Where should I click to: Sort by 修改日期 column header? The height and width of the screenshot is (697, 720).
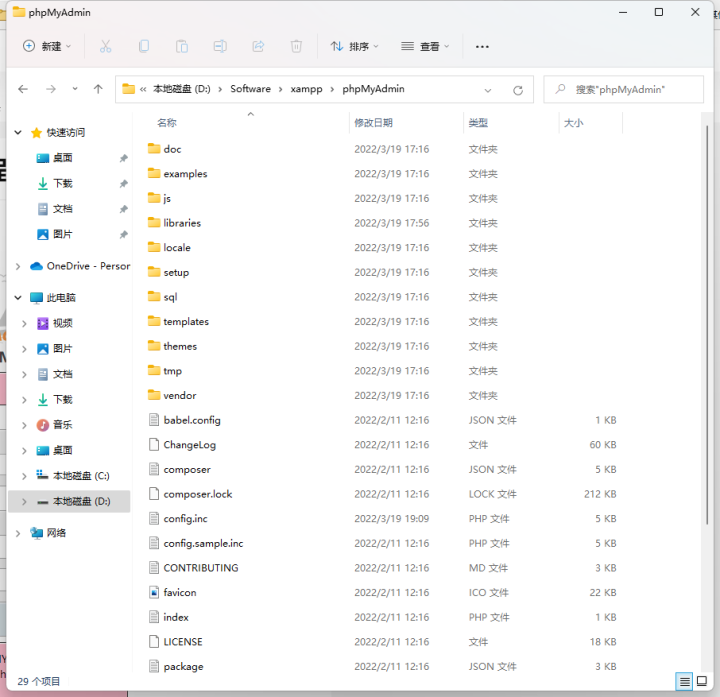(373, 123)
